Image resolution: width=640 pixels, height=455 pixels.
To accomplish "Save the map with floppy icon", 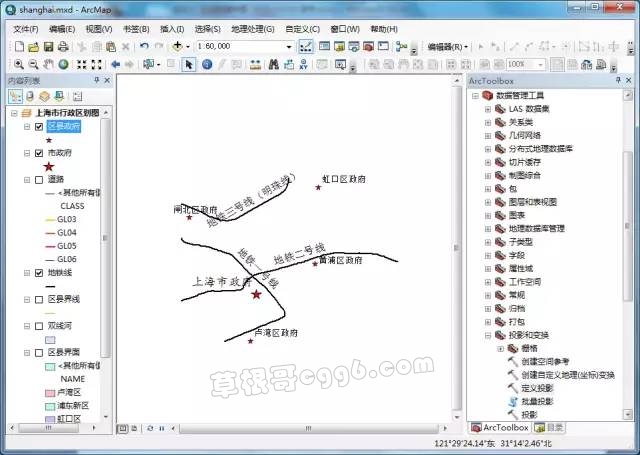I will pos(49,47).
